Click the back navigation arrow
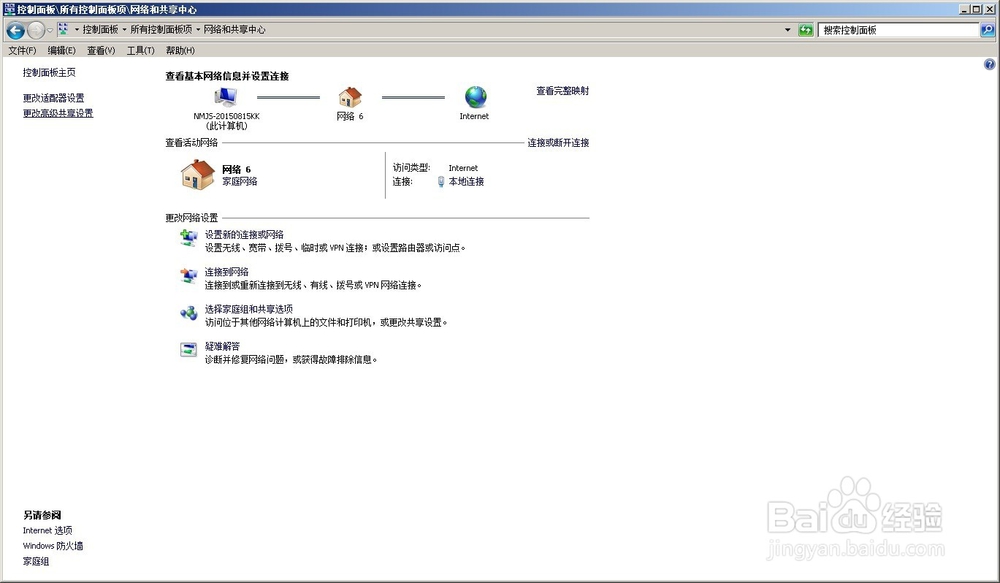Viewport: 1000px width, 583px height. coord(14,30)
